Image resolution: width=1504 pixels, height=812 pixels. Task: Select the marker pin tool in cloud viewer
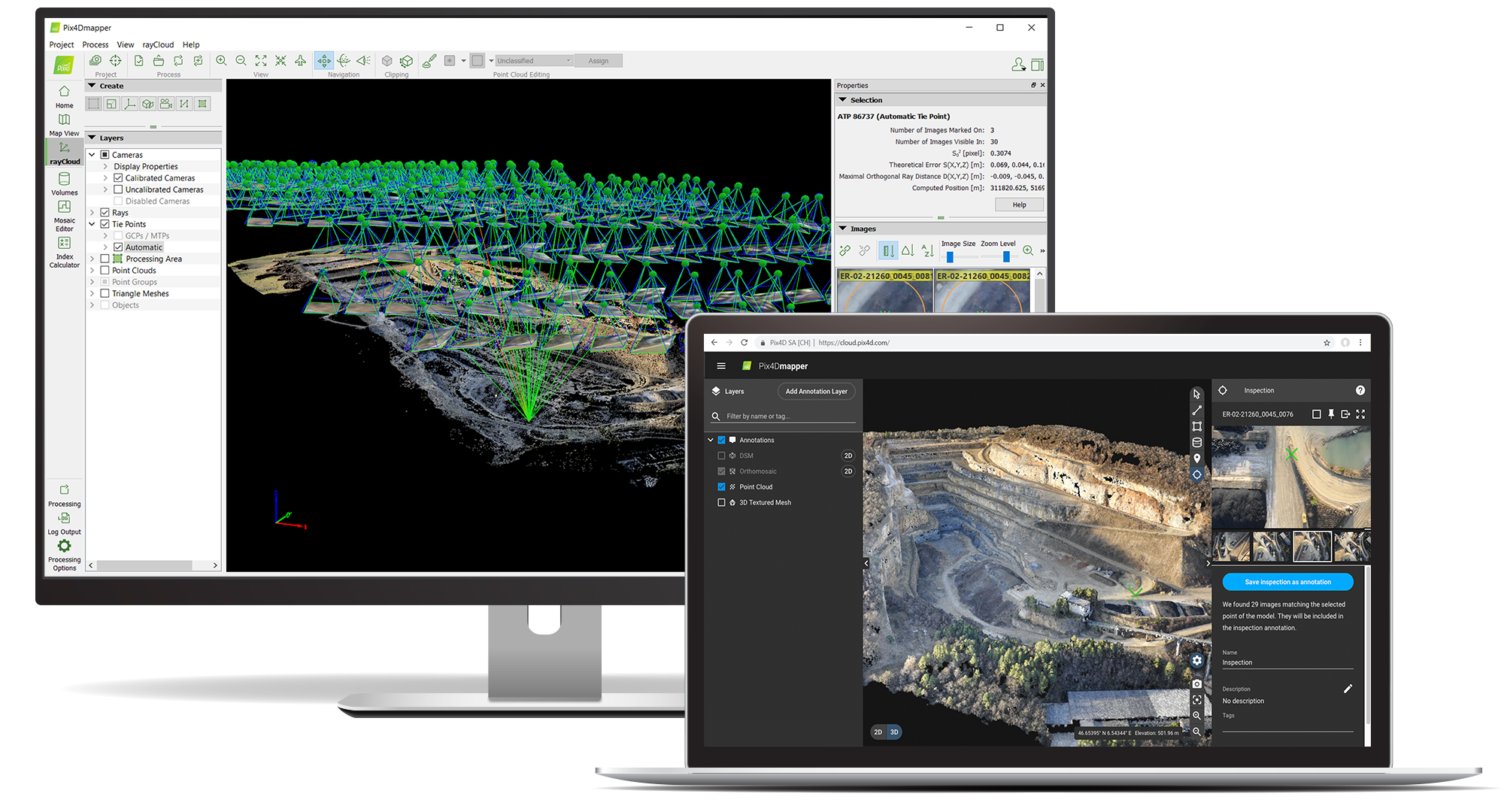(x=1196, y=458)
